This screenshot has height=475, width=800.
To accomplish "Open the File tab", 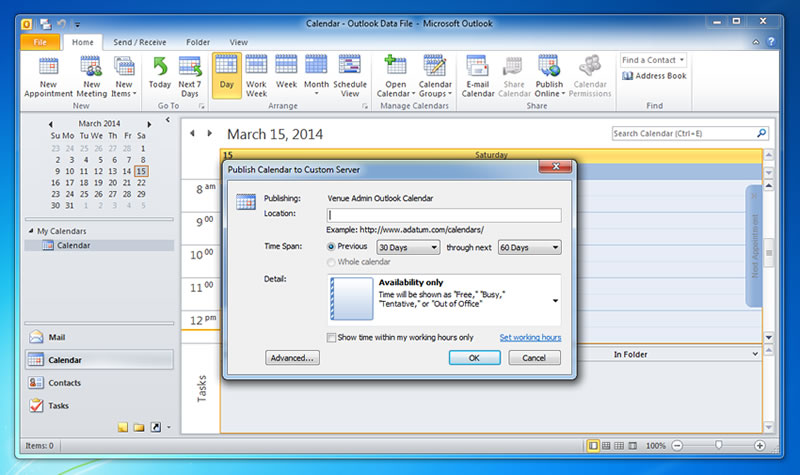I will (x=40, y=42).
